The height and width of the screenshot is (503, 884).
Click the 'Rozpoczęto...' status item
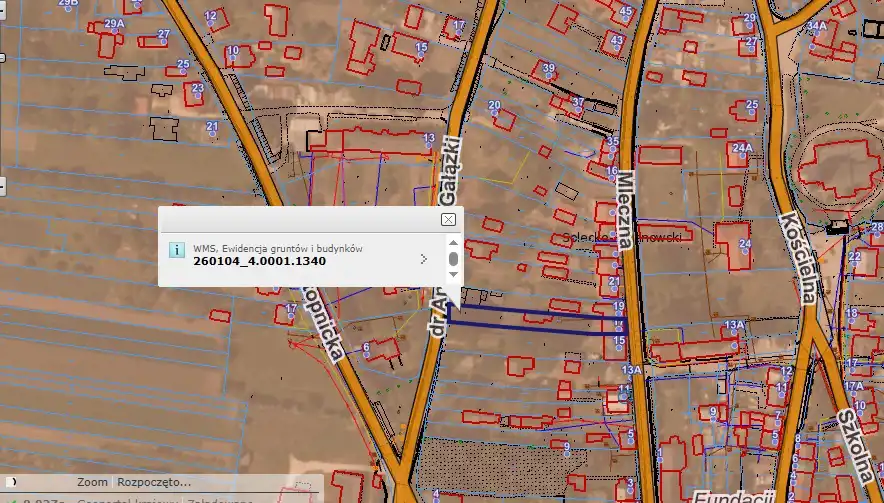point(151,482)
